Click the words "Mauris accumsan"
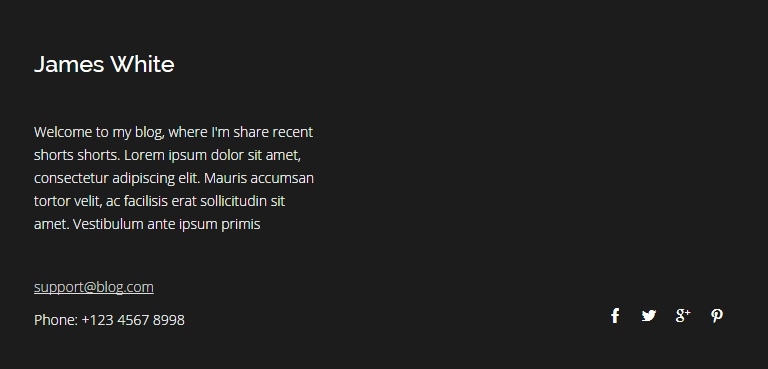Viewport: 768px width, 369px height. pyautogui.click(x=259, y=178)
